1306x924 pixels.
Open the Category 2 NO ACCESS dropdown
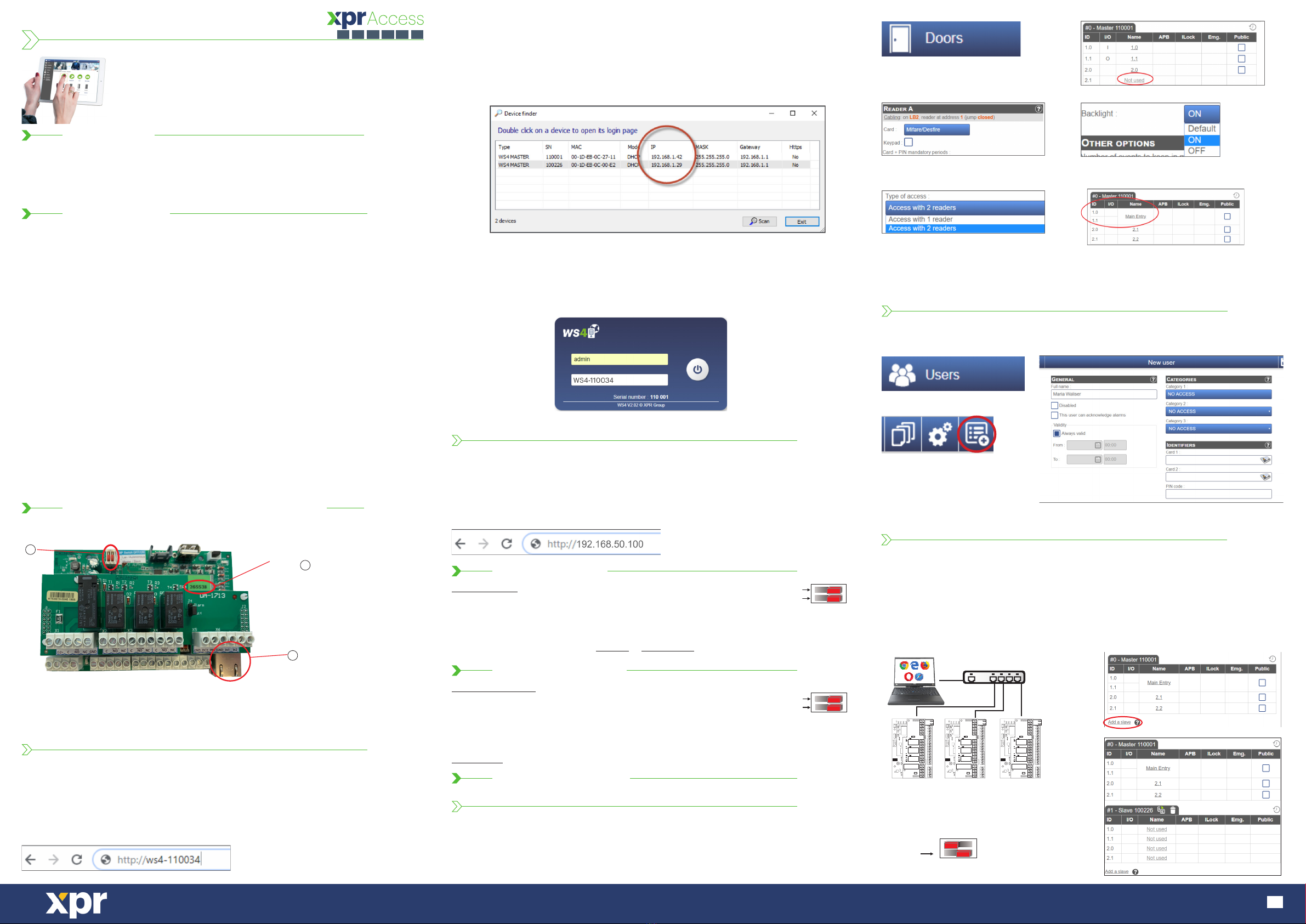click(1218, 411)
